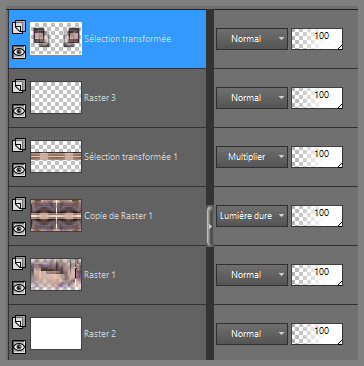Toggle visibility of Raster 3 layer
Screen dimensions: 364x366
click(19, 111)
